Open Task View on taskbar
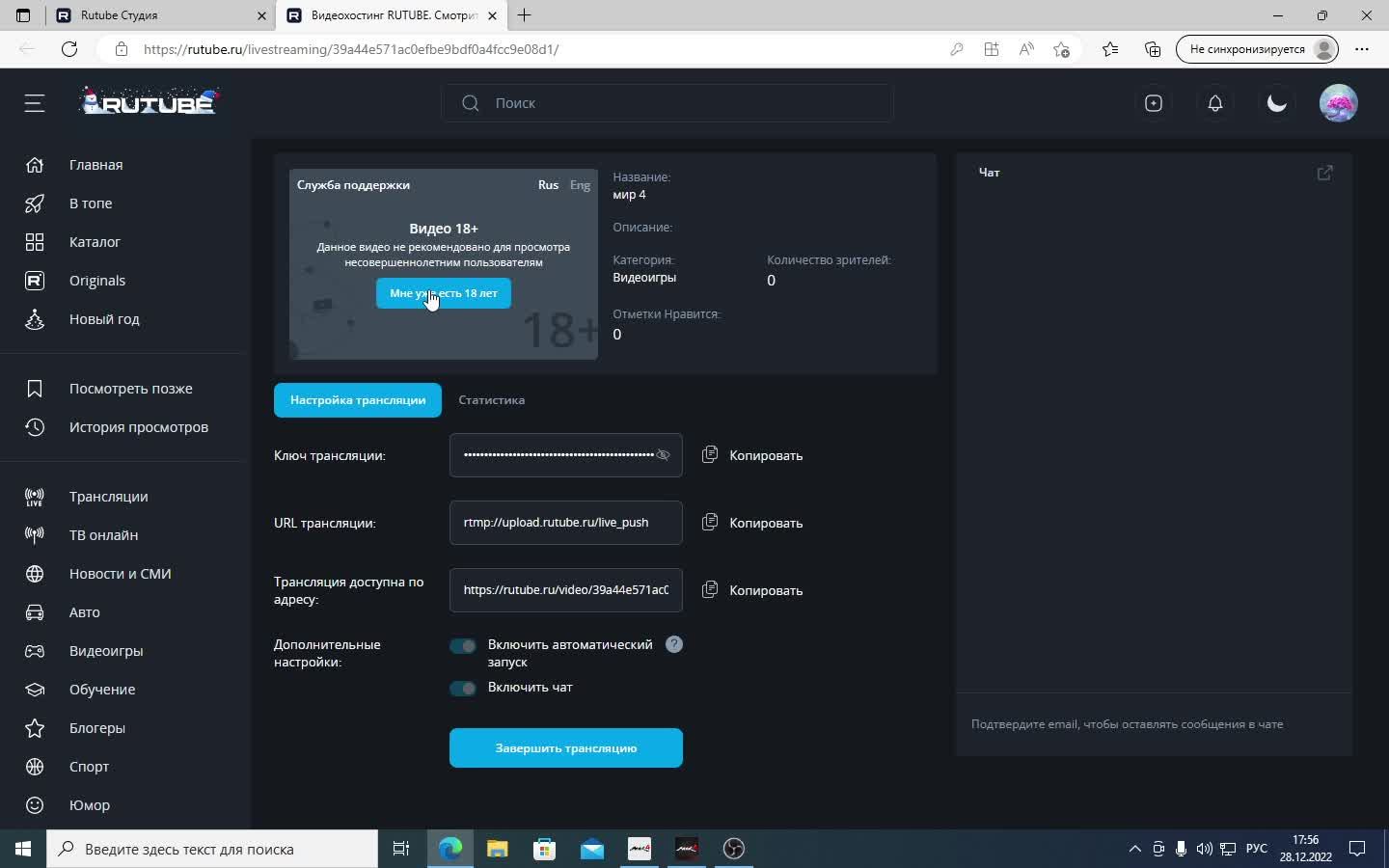The width and height of the screenshot is (1389, 868). [401, 849]
